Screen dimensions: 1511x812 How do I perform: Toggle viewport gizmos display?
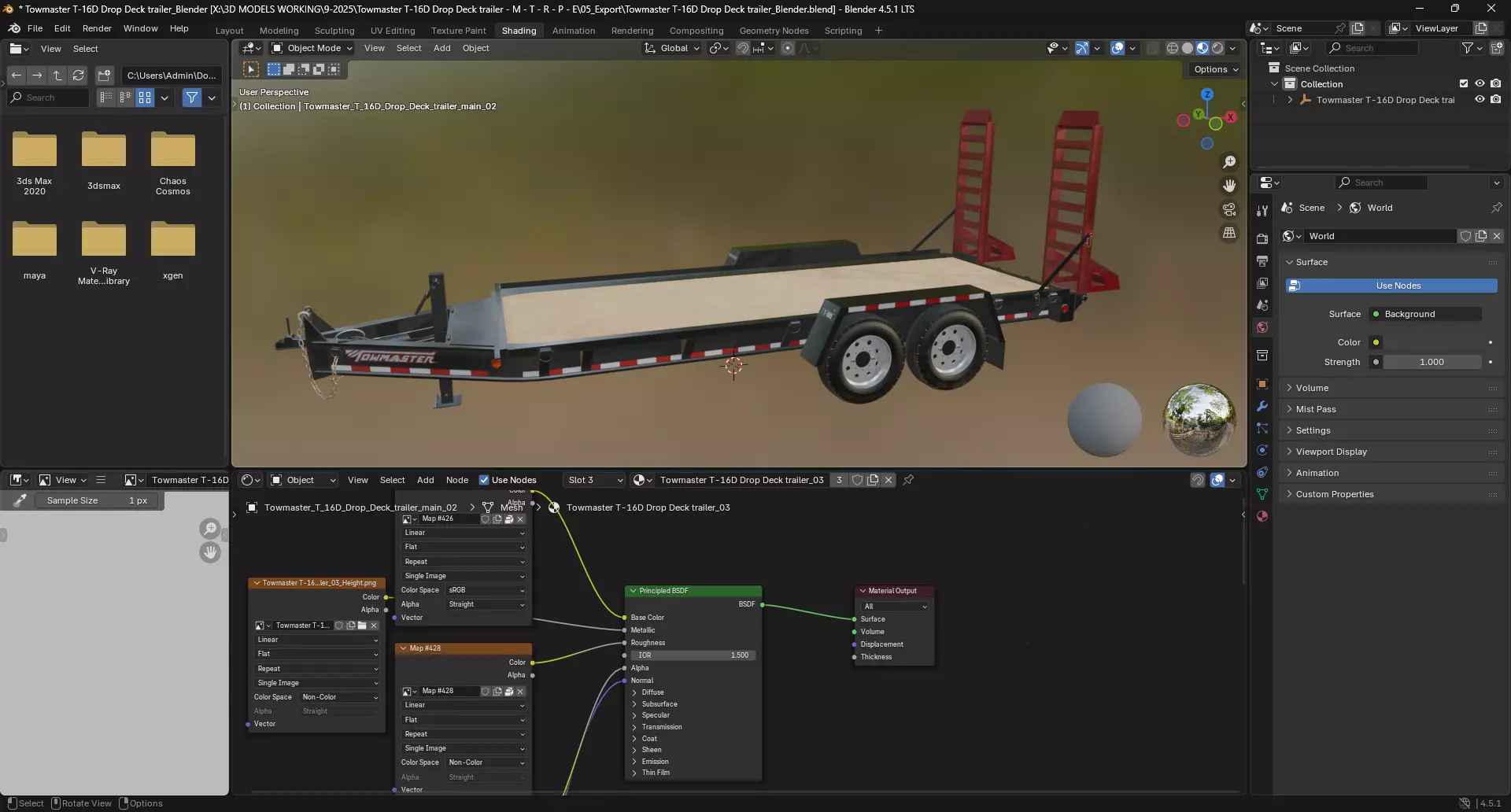pos(1082,49)
